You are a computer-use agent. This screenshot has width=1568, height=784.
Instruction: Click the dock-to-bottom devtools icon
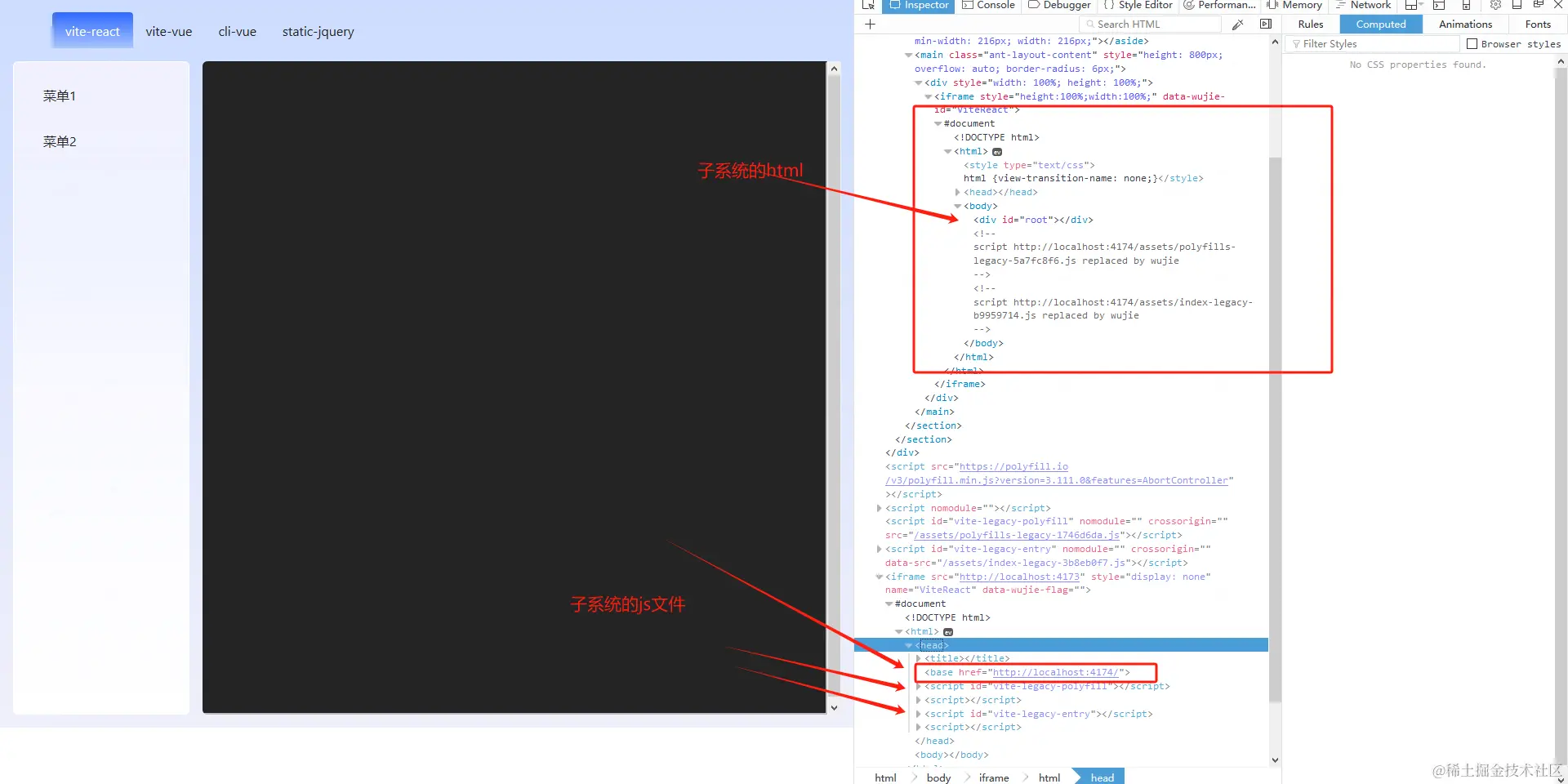click(1517, 5)
